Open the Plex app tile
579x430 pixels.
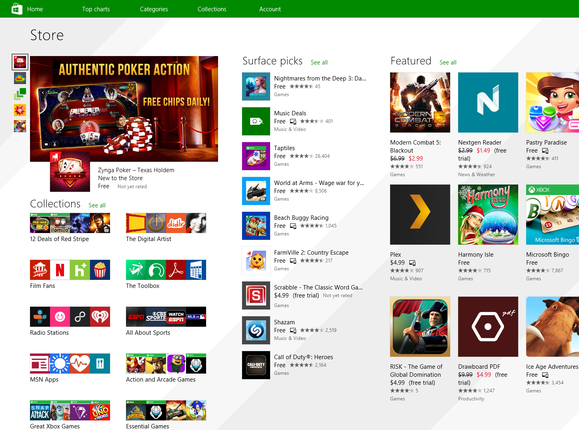420,215
